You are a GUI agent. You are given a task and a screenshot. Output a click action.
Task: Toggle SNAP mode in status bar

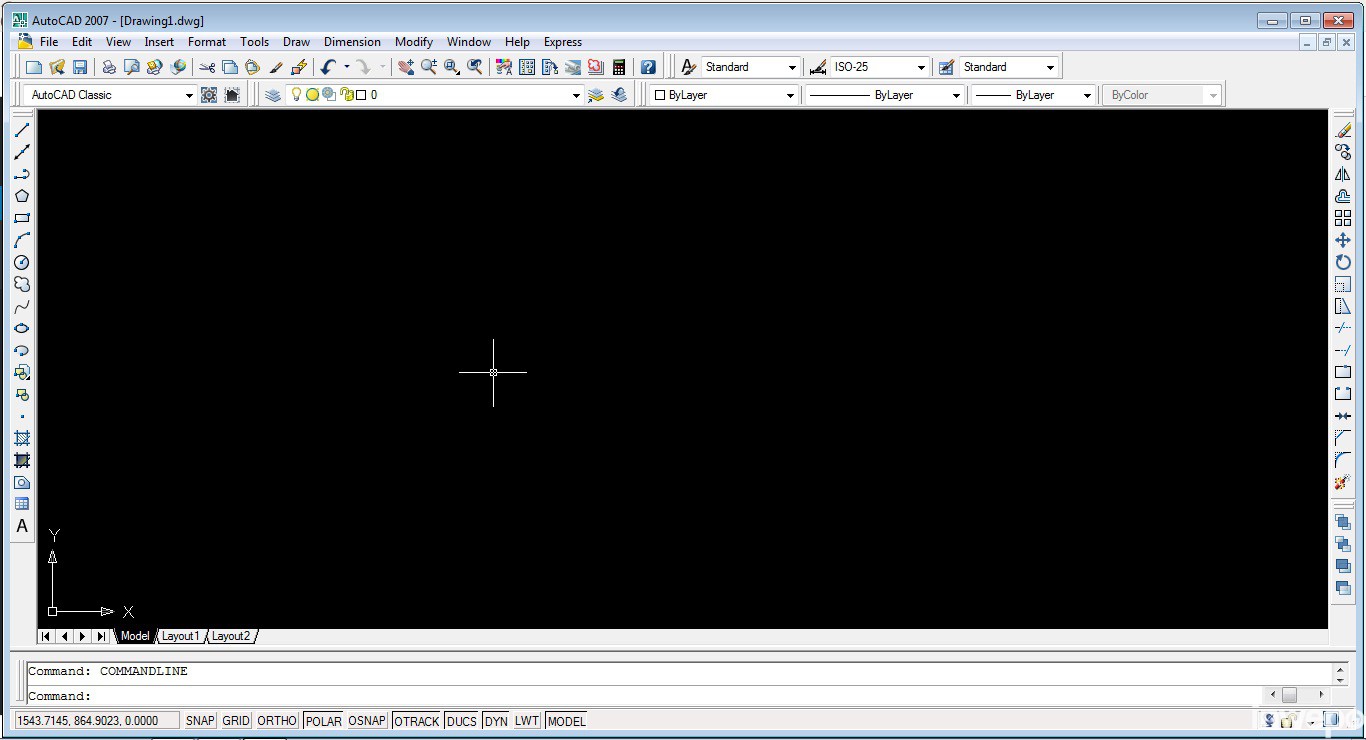(x=200, y=721)
